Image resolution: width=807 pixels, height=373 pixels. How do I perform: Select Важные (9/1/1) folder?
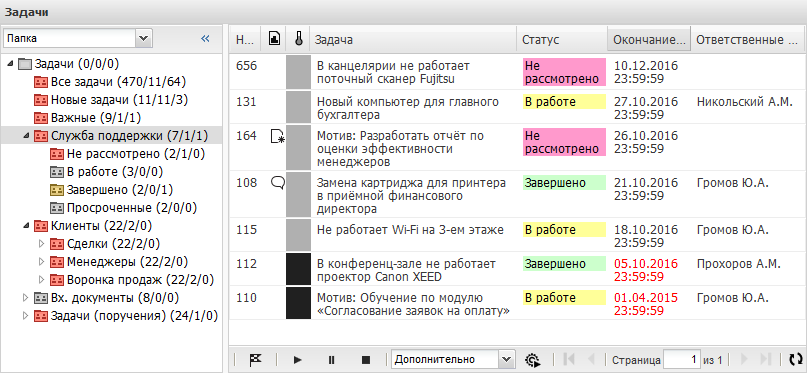96,118
